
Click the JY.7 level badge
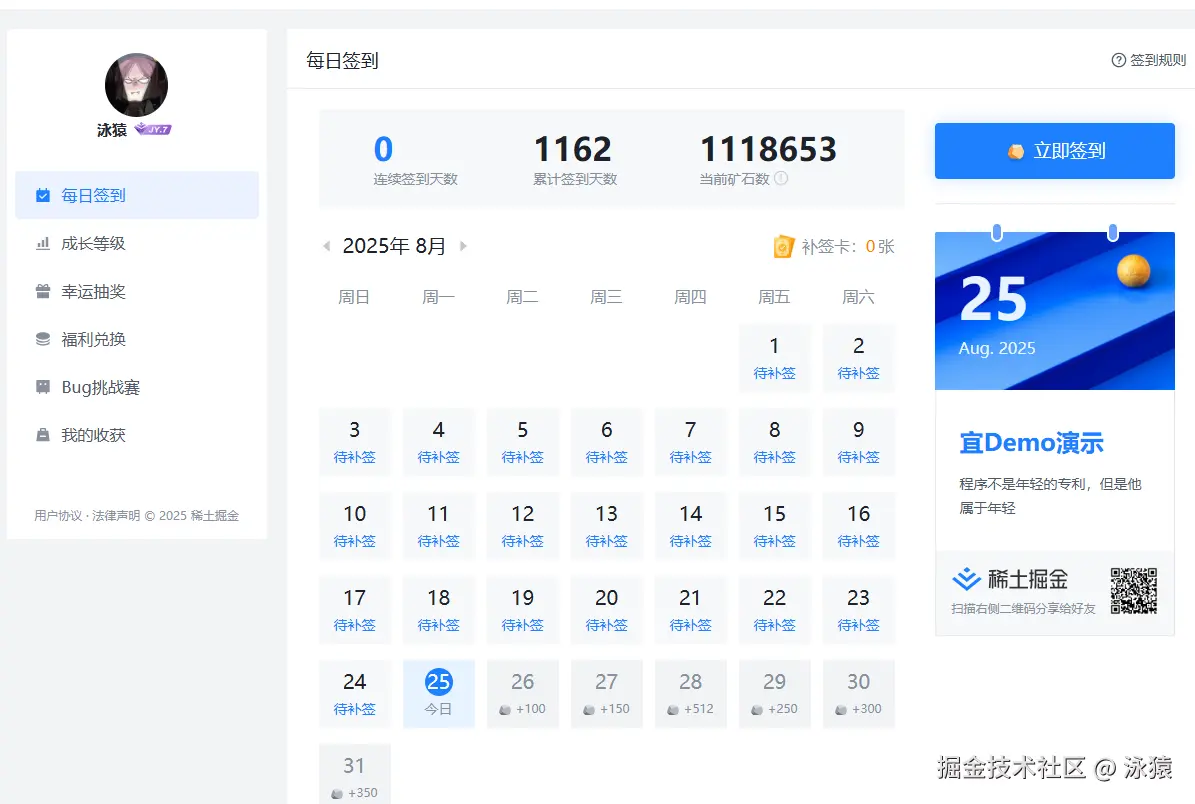click(158, 130)
